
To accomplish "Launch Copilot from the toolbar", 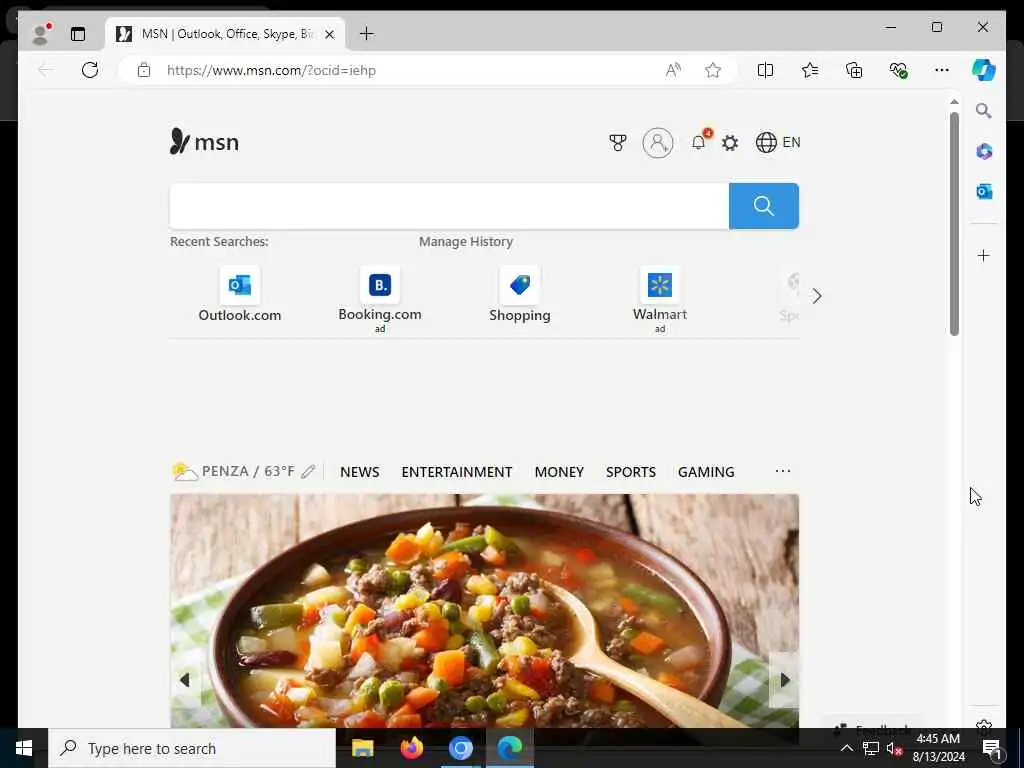I will coord(984,70).
